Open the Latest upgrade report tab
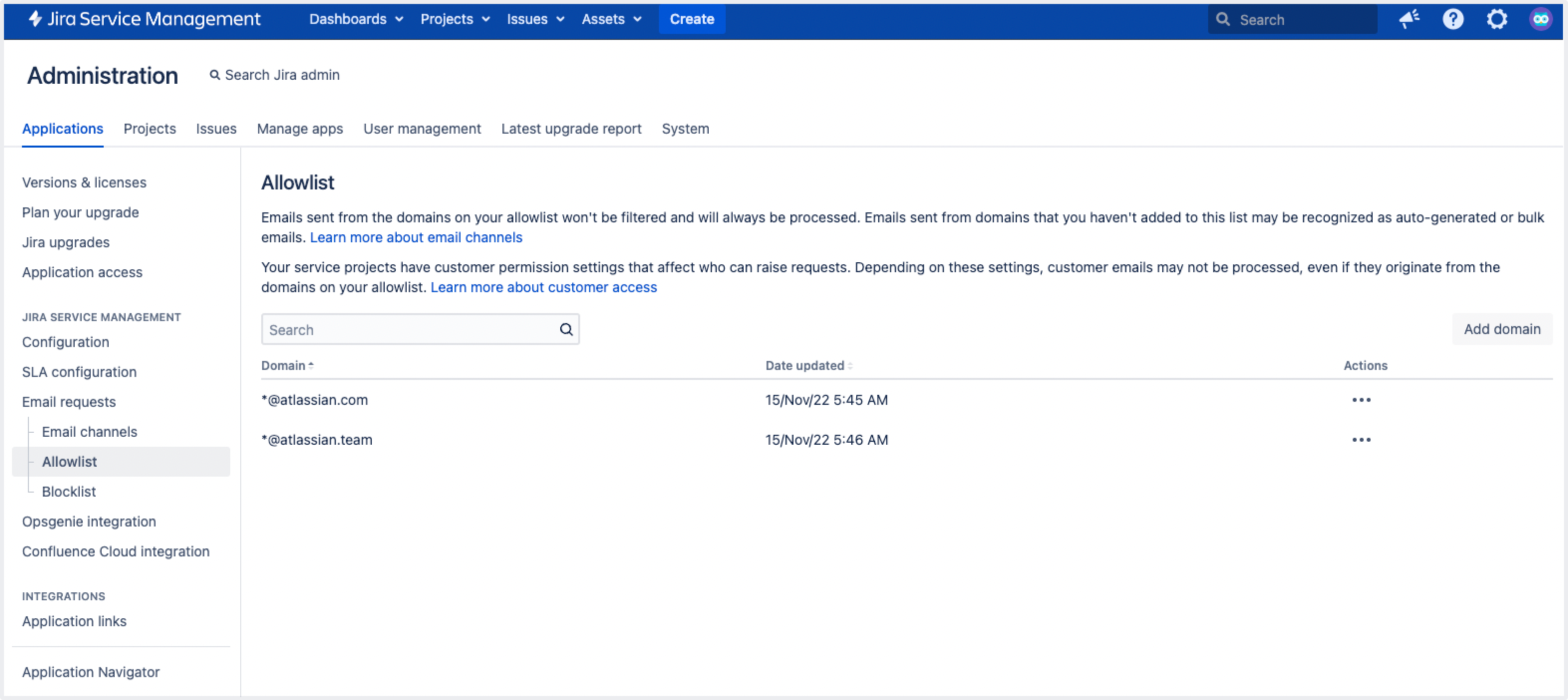This screenshot has width=1568, height=700. pos(571,129)
